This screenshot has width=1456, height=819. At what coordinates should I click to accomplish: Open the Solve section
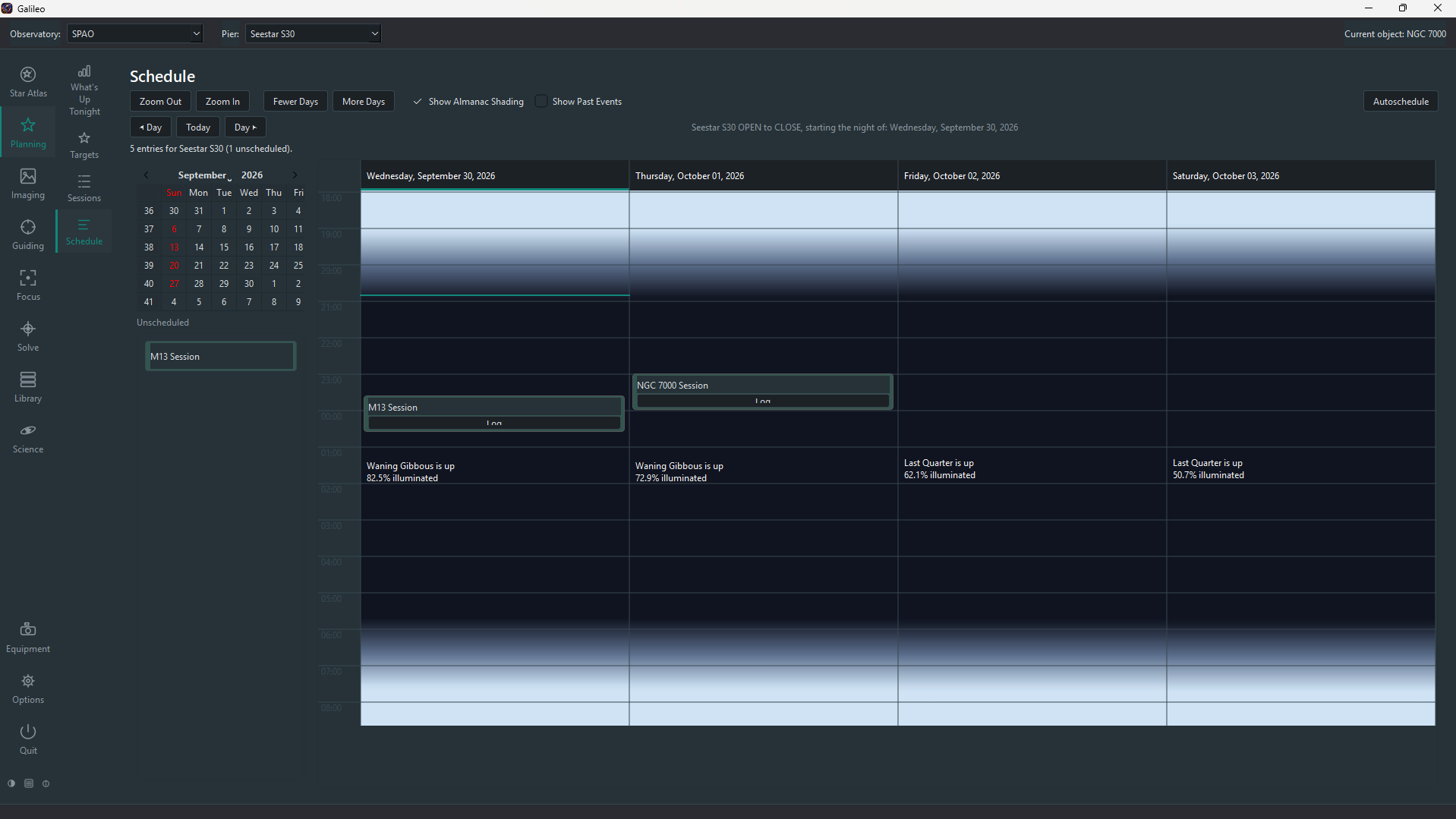click(28, 336)
